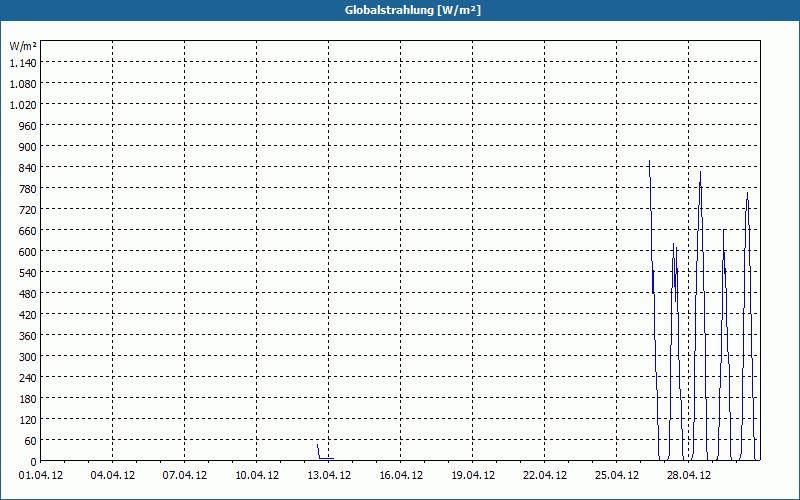Click the W/m² unit label on y-axis
Screen dimensions: 800x500
coord(23,46)
